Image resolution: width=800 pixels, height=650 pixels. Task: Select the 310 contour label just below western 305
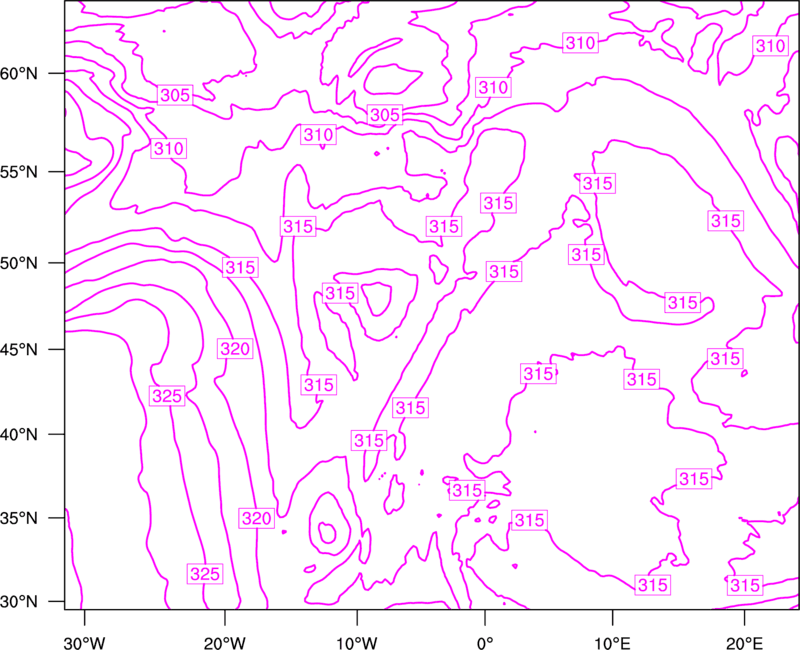pos(169,148)
